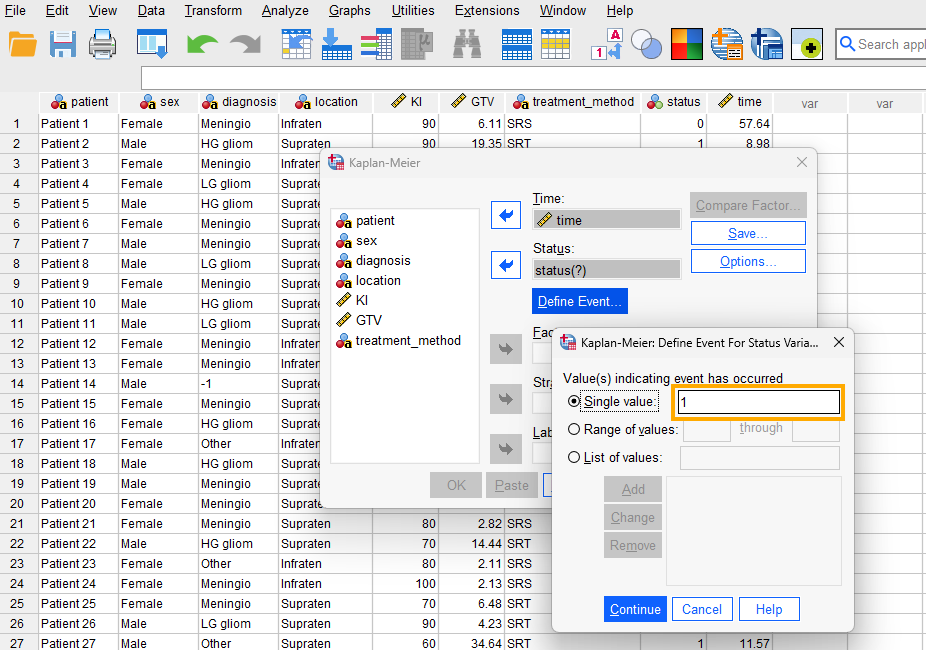Open the Analyze menu

coord(285,11)
